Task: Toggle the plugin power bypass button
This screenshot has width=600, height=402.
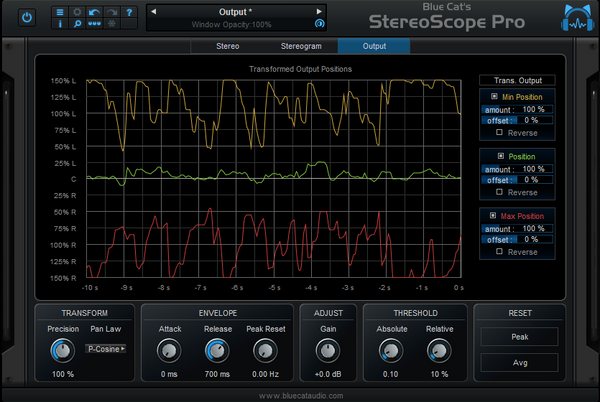Action: tap(26, 17)
